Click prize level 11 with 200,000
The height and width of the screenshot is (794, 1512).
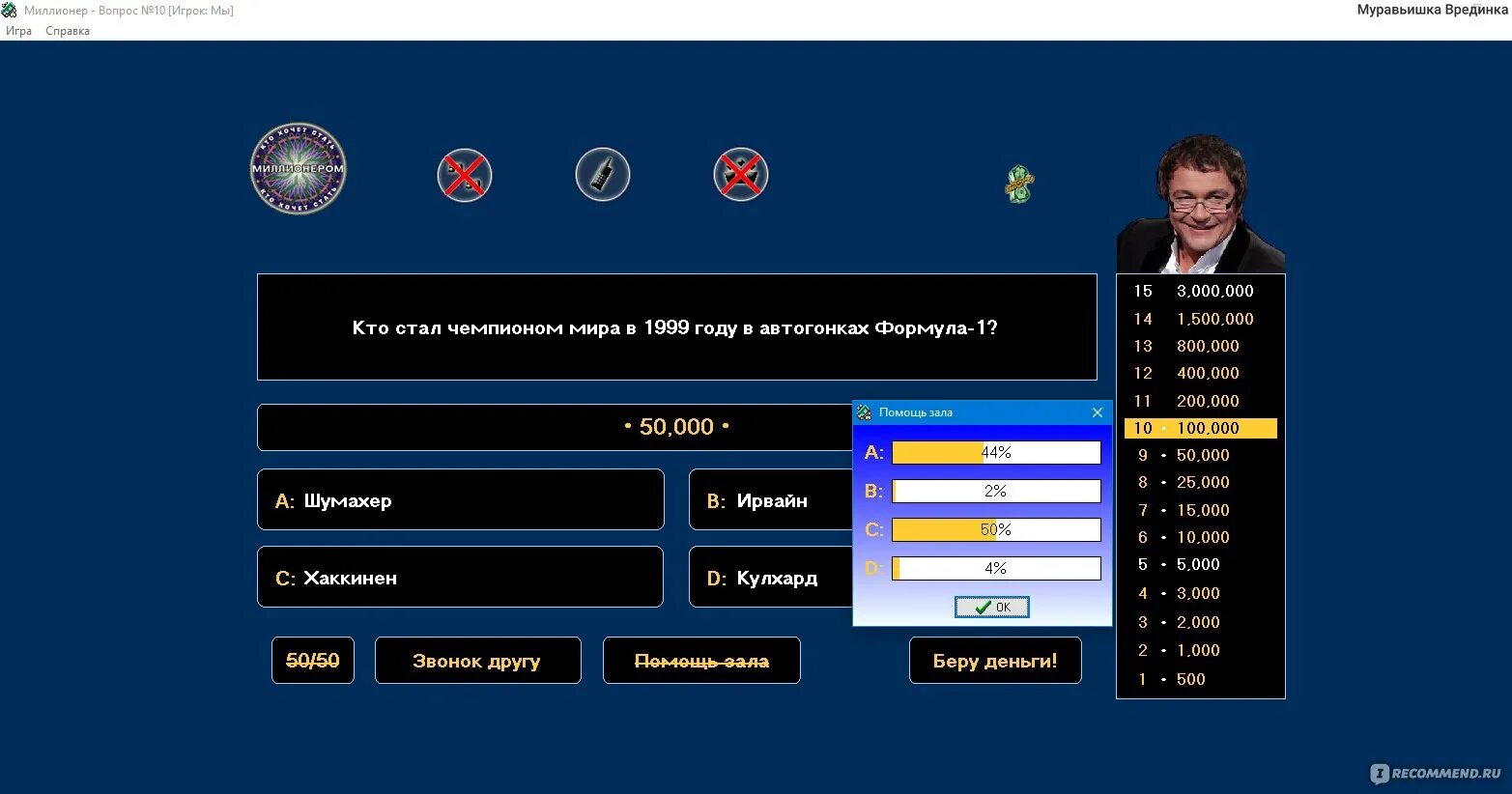pyautogui.click(x=1201, y=401)
